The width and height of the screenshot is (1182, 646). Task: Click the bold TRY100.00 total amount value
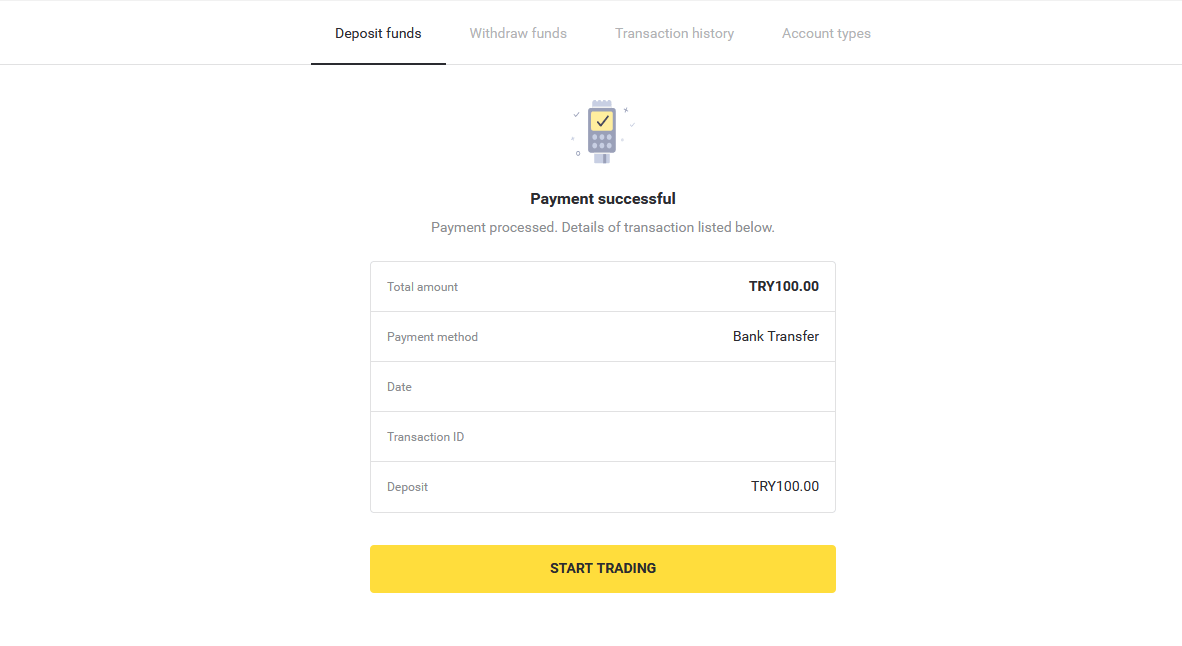click(x=784, y=286)
